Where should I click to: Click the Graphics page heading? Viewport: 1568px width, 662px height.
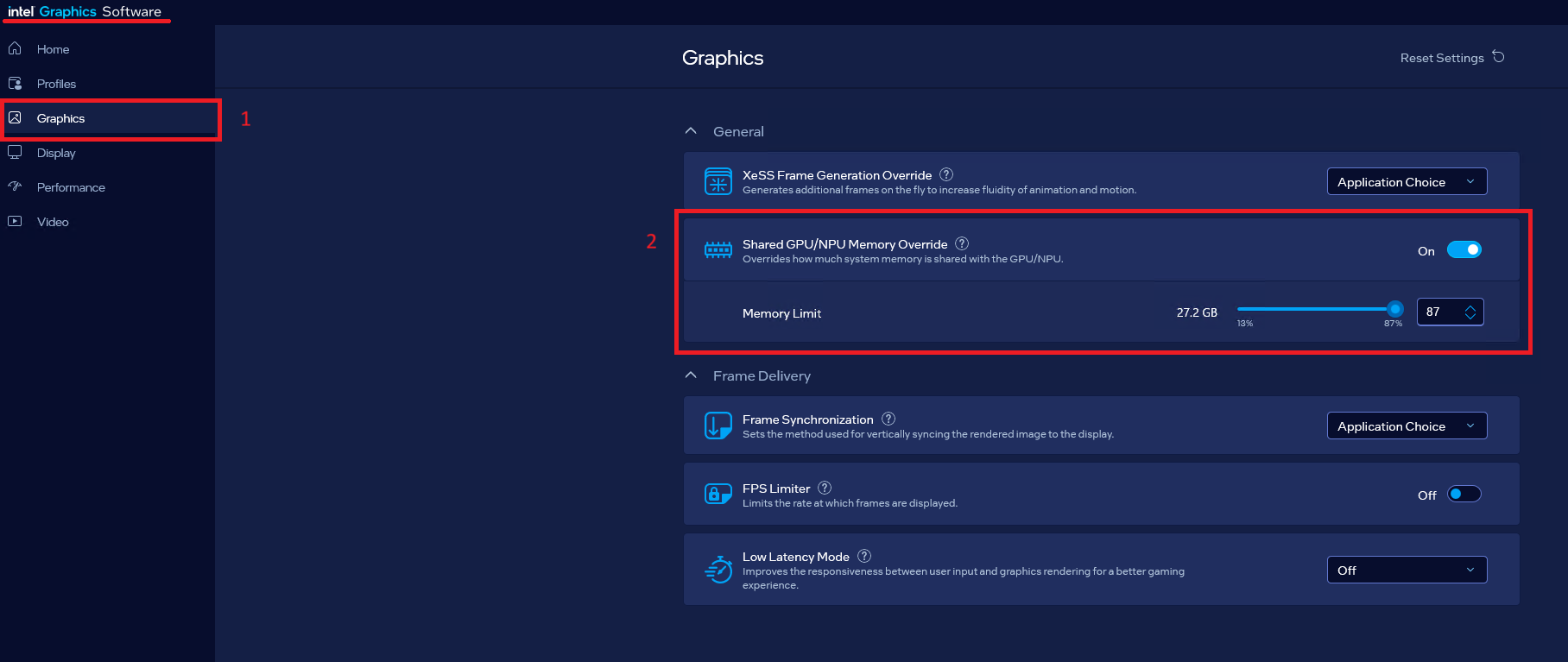tap(723, 58)
